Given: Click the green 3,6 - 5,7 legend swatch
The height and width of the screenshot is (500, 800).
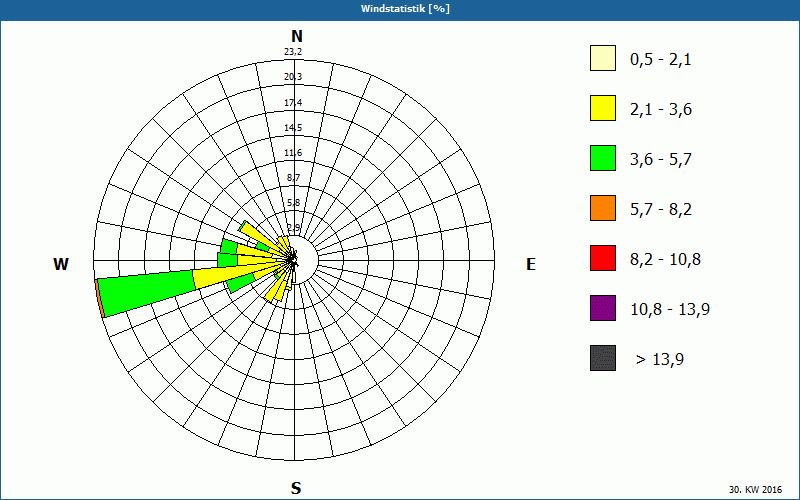Looking at the screenshot, I should click(603, 158).
